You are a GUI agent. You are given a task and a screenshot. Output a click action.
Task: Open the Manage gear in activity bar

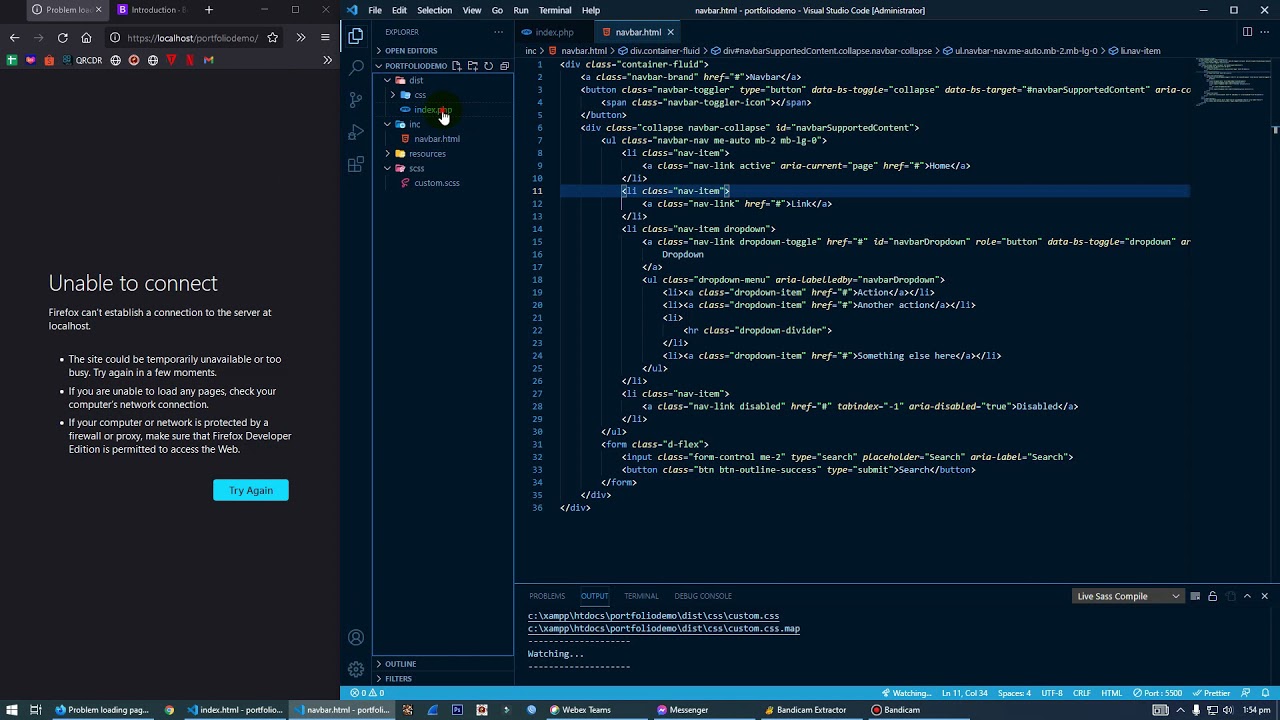tap(356, 669)
